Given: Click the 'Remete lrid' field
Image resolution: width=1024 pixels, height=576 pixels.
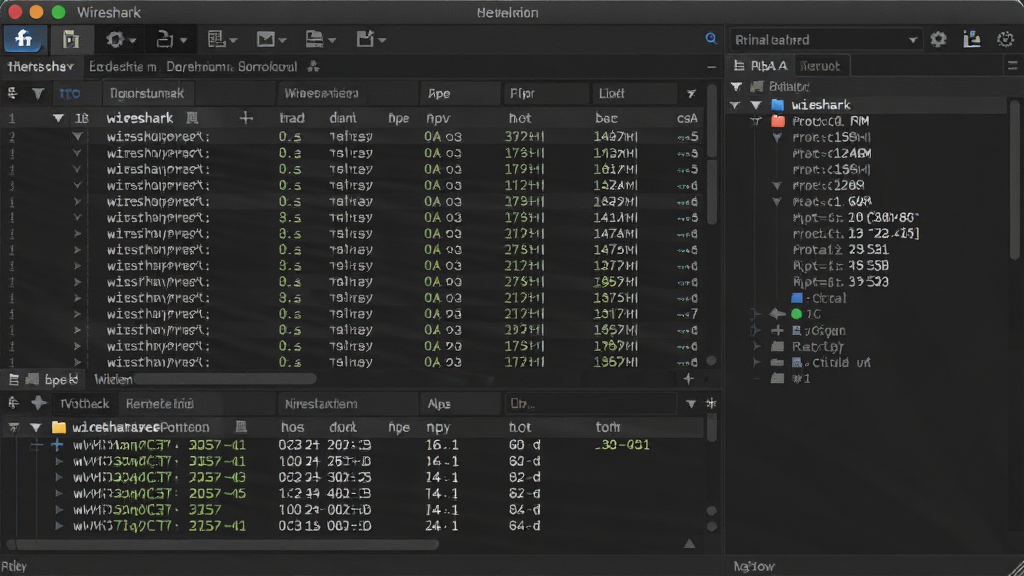Looking at the screenshot, I should tap(197, 404).
